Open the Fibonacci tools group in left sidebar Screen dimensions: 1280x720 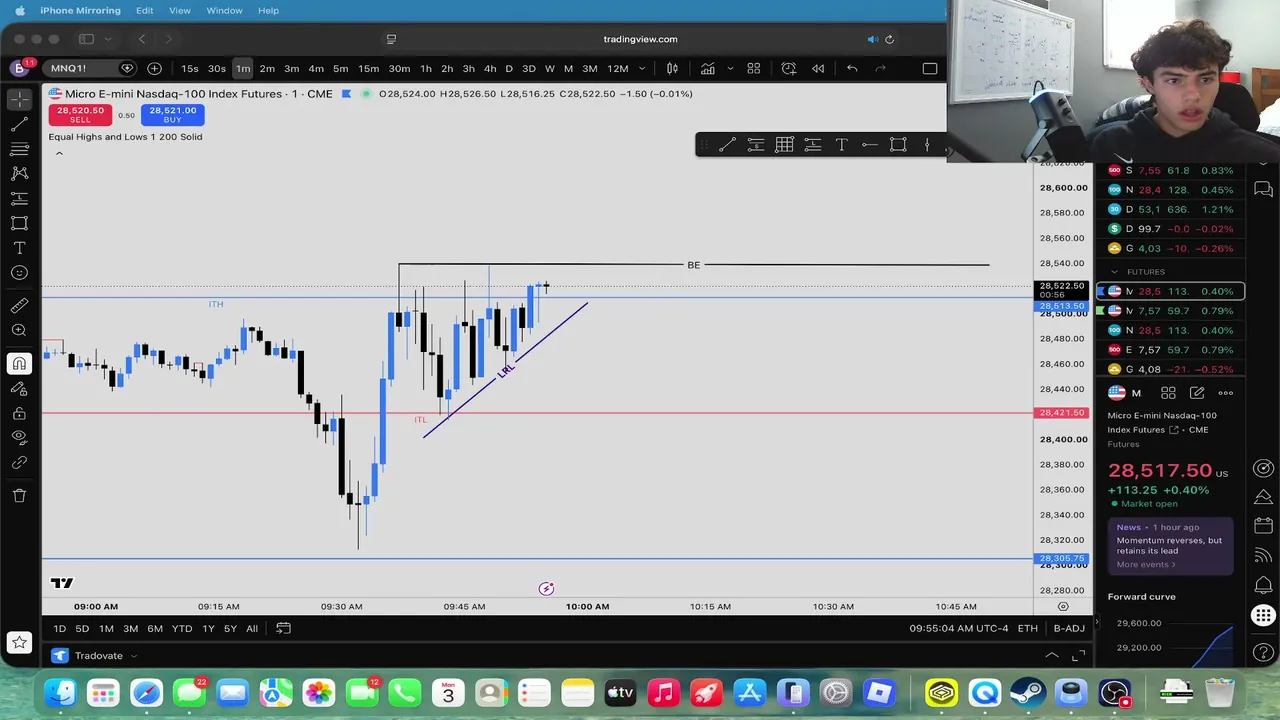tap(19, 149)
